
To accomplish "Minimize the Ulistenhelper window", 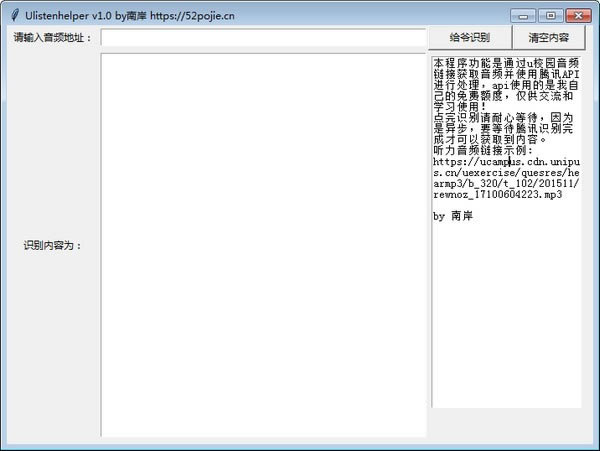I will (x=523, y=16).
